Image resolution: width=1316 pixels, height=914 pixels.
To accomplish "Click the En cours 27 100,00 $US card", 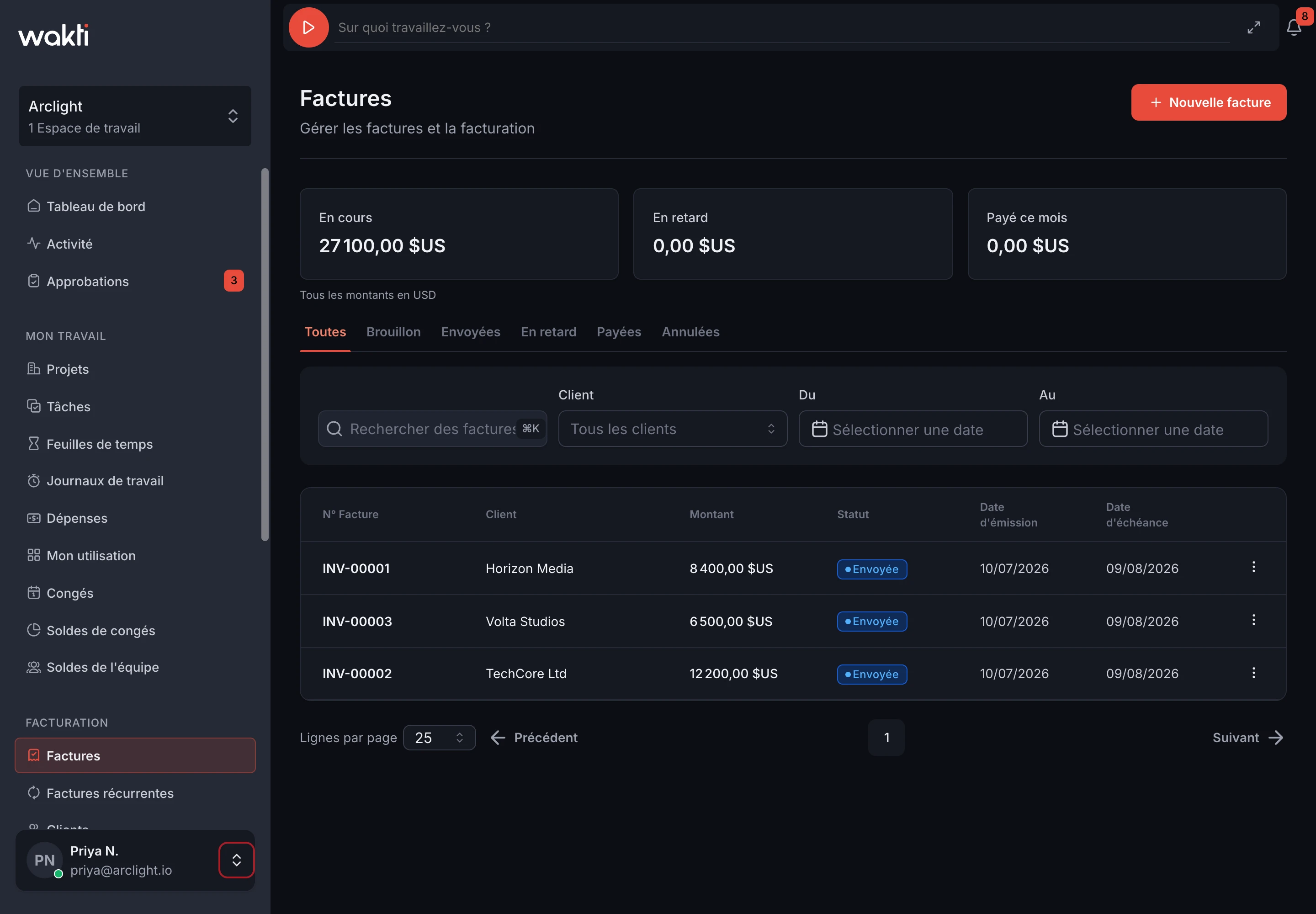I will coord(459,234).
